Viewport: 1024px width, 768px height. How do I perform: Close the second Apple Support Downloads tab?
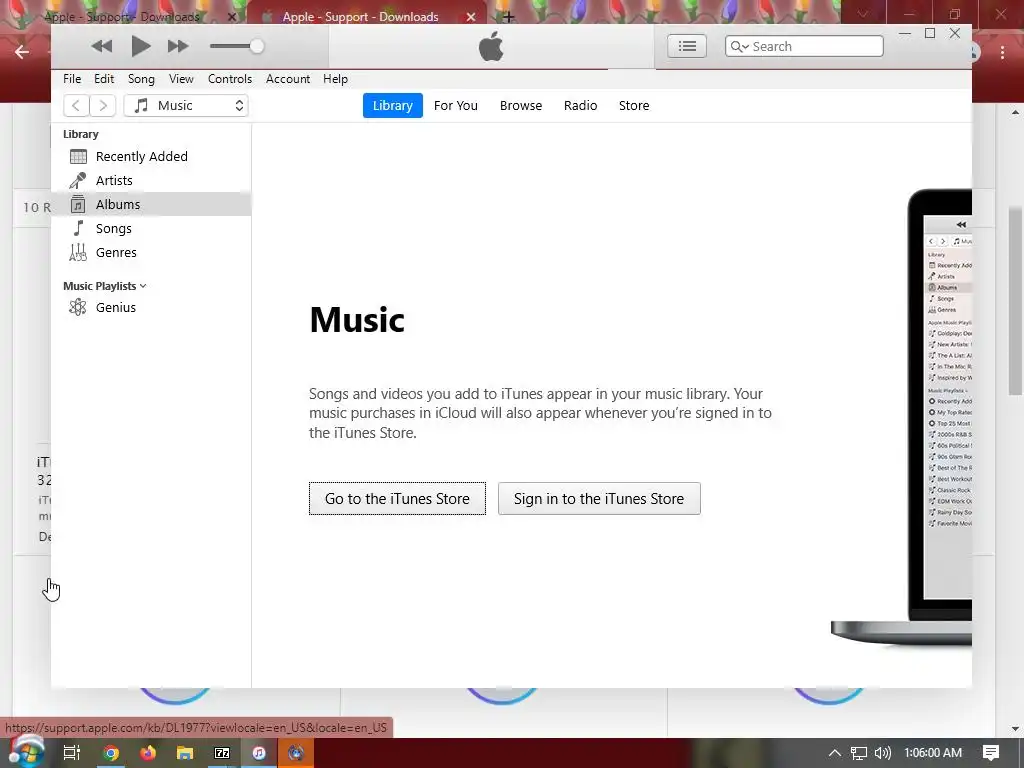pos(471,17)
